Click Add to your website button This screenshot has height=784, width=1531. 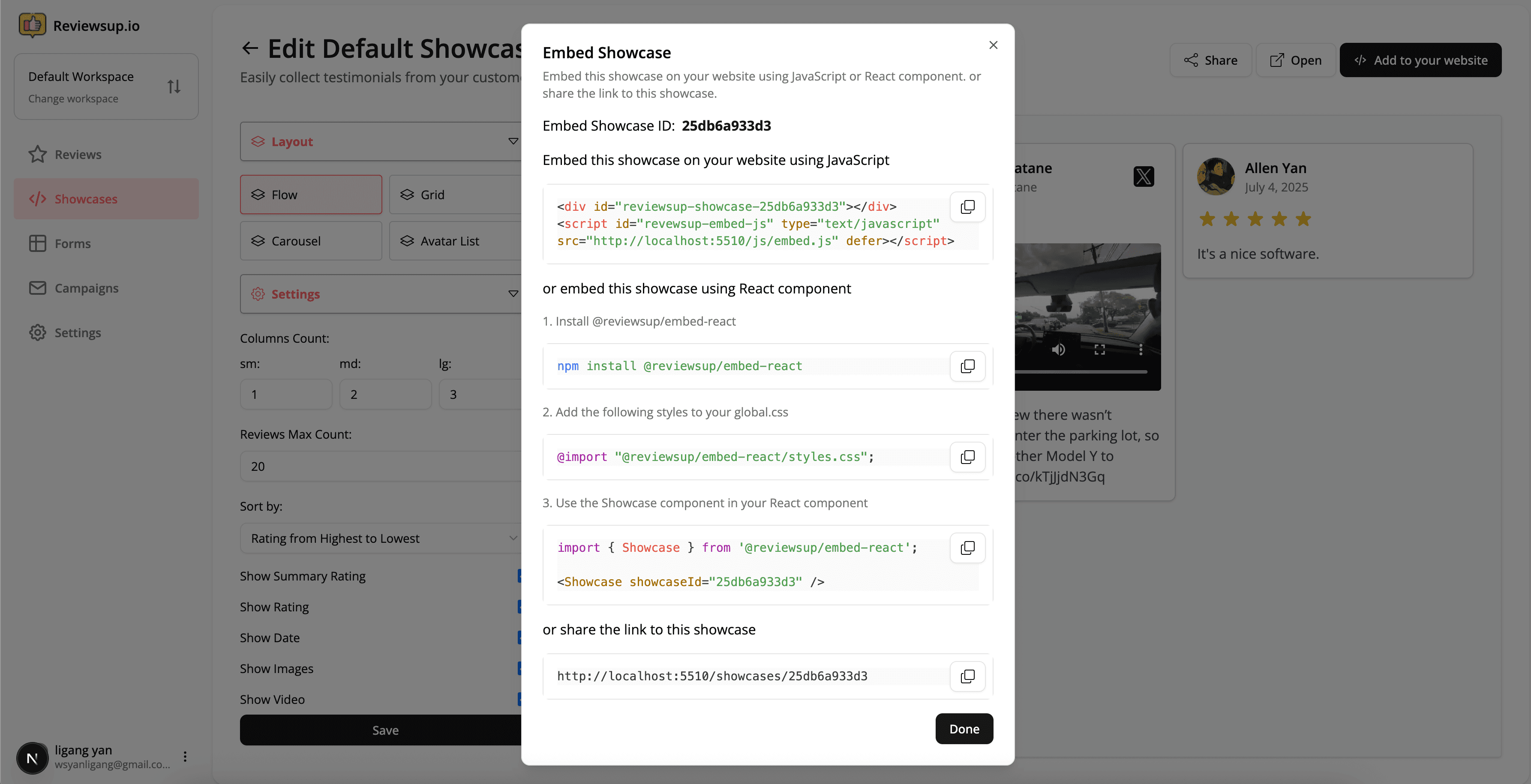(x=1420, y=60)
